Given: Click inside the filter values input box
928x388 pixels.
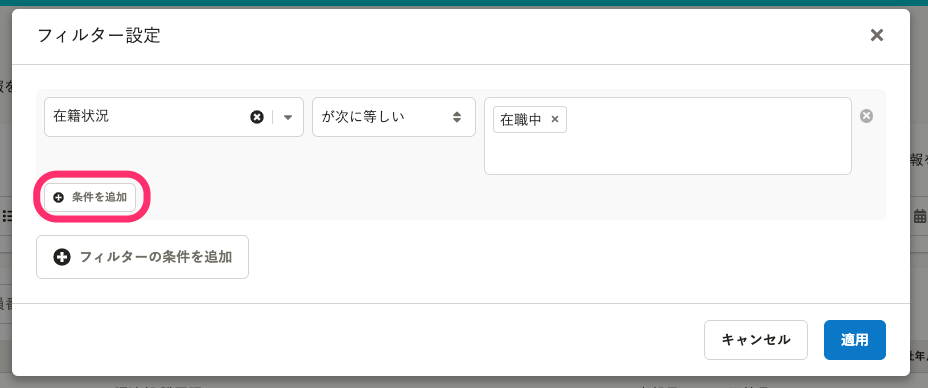Looking at the screenshot, I should (668, 136).
